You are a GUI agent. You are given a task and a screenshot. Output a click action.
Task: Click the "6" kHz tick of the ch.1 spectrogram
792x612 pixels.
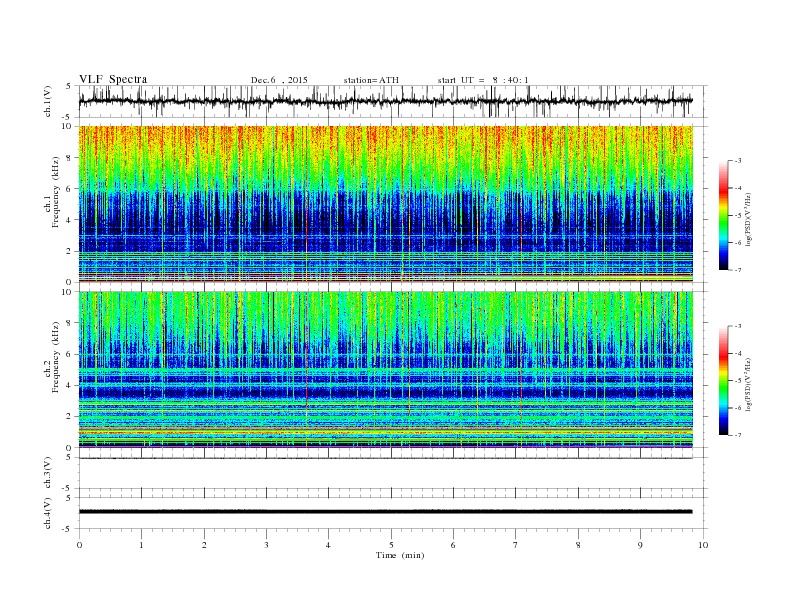click(x=70, y=189)
